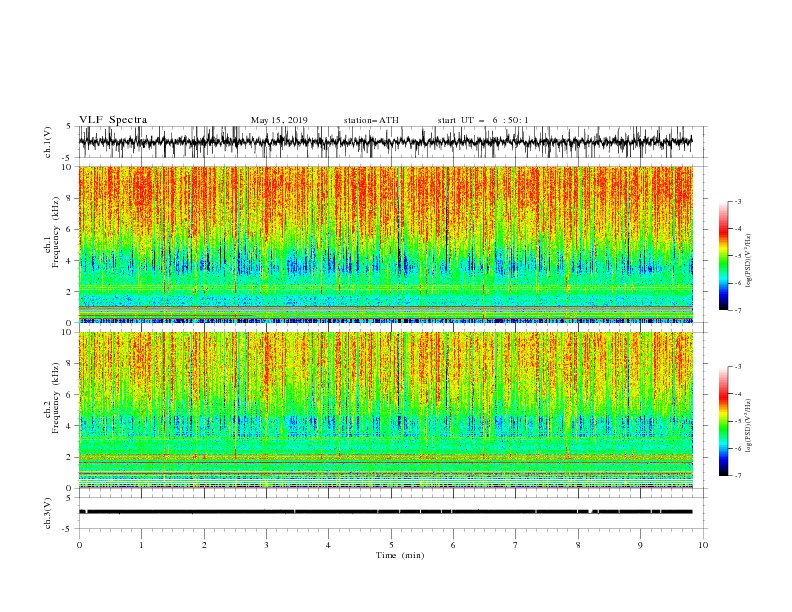Screen dimensions: 792x612
Task: Click the "station=ATH" header label
Action: pyautogui.click(x=371, y=120)
